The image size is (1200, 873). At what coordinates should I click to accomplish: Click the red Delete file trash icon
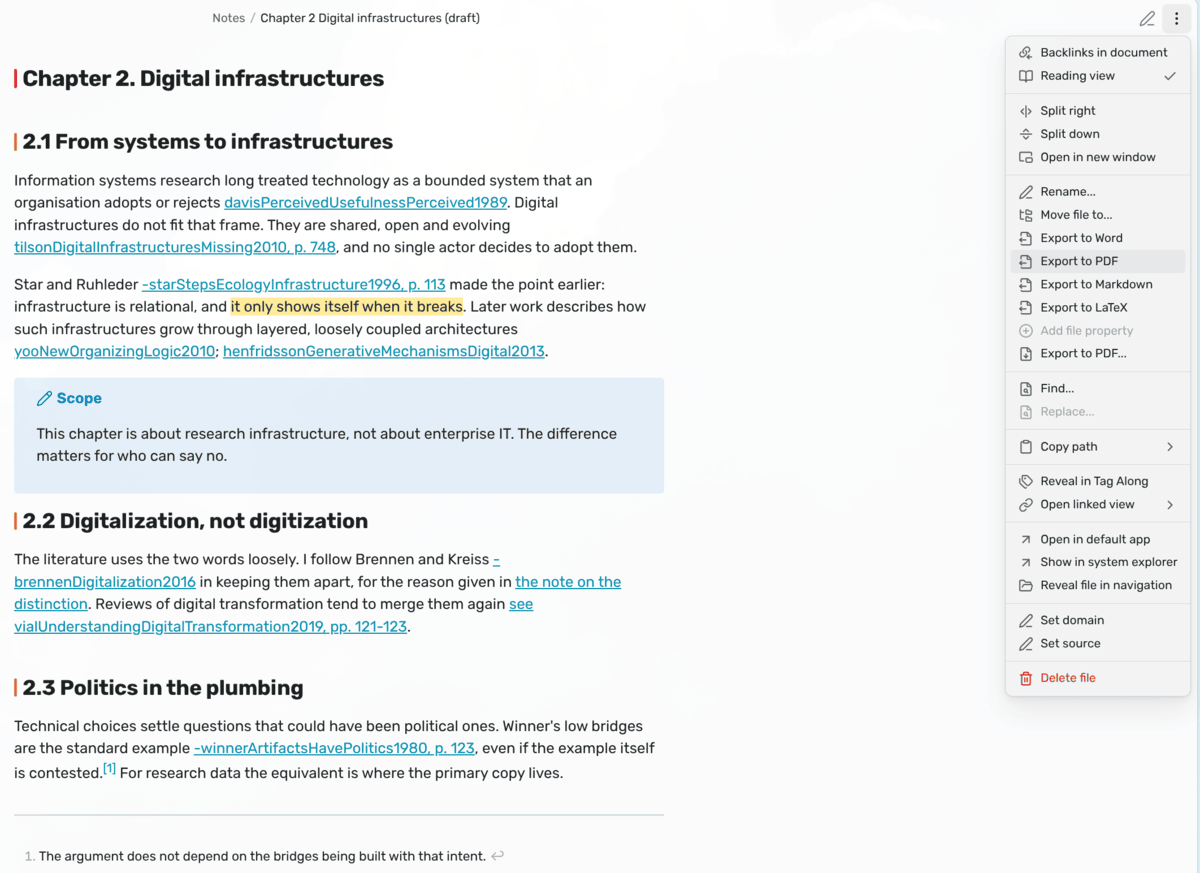pyautogui.click(x=1025, y=678)
